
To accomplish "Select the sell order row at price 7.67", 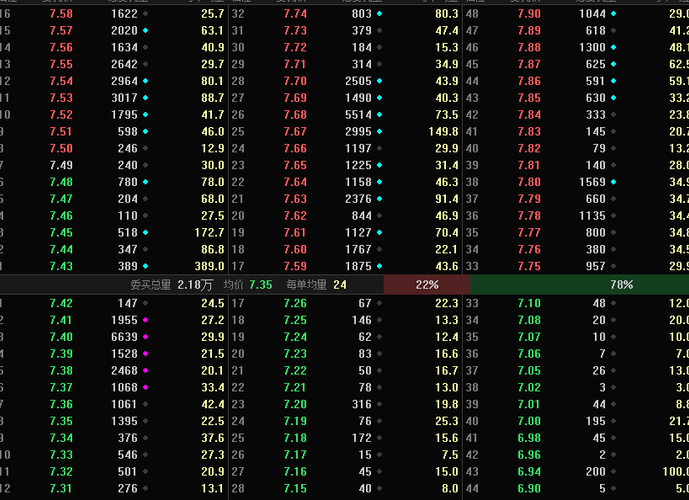I will [x=345, y=131].
